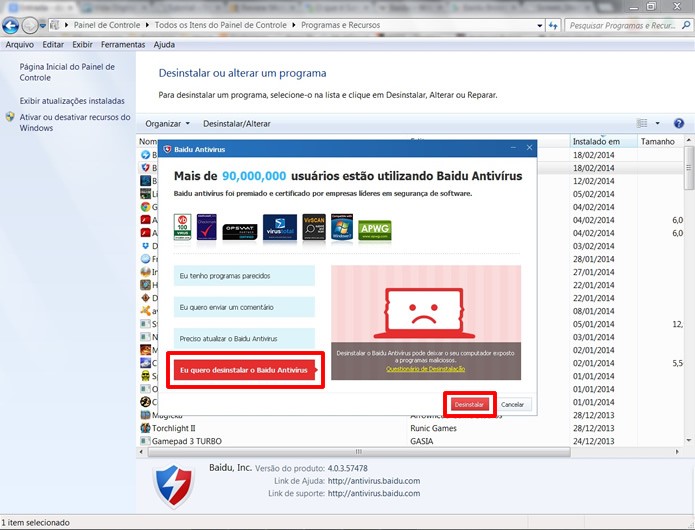This screenshot has height=530, width=695.
Task: Select Eu quero desinstalar o Baidu Antivírus
Action: 245,370
